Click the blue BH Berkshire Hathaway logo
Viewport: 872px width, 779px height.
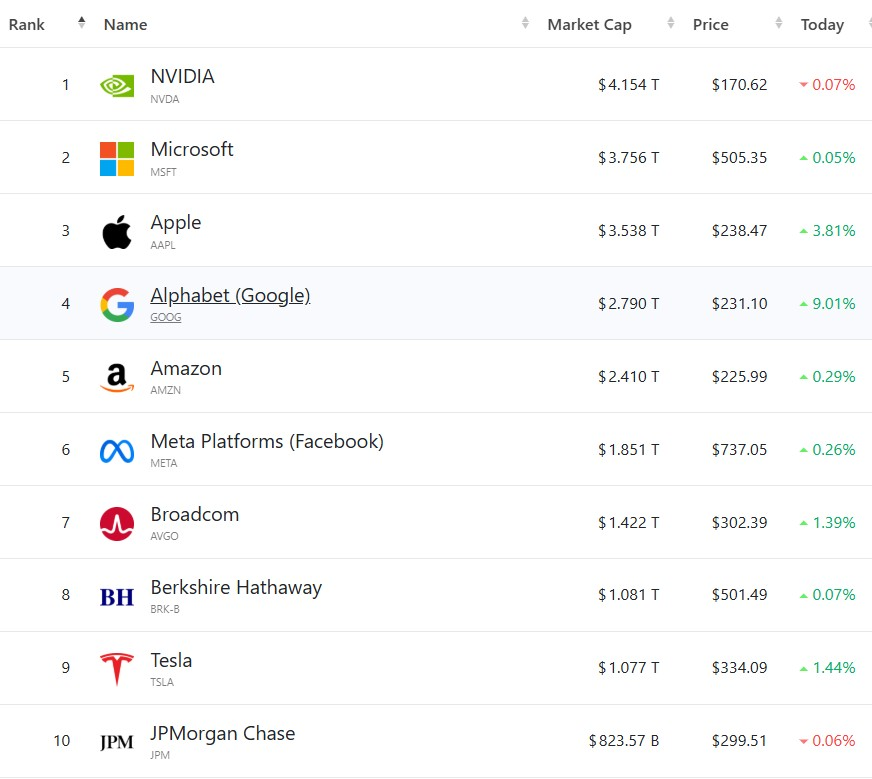[x=117, y=597]
